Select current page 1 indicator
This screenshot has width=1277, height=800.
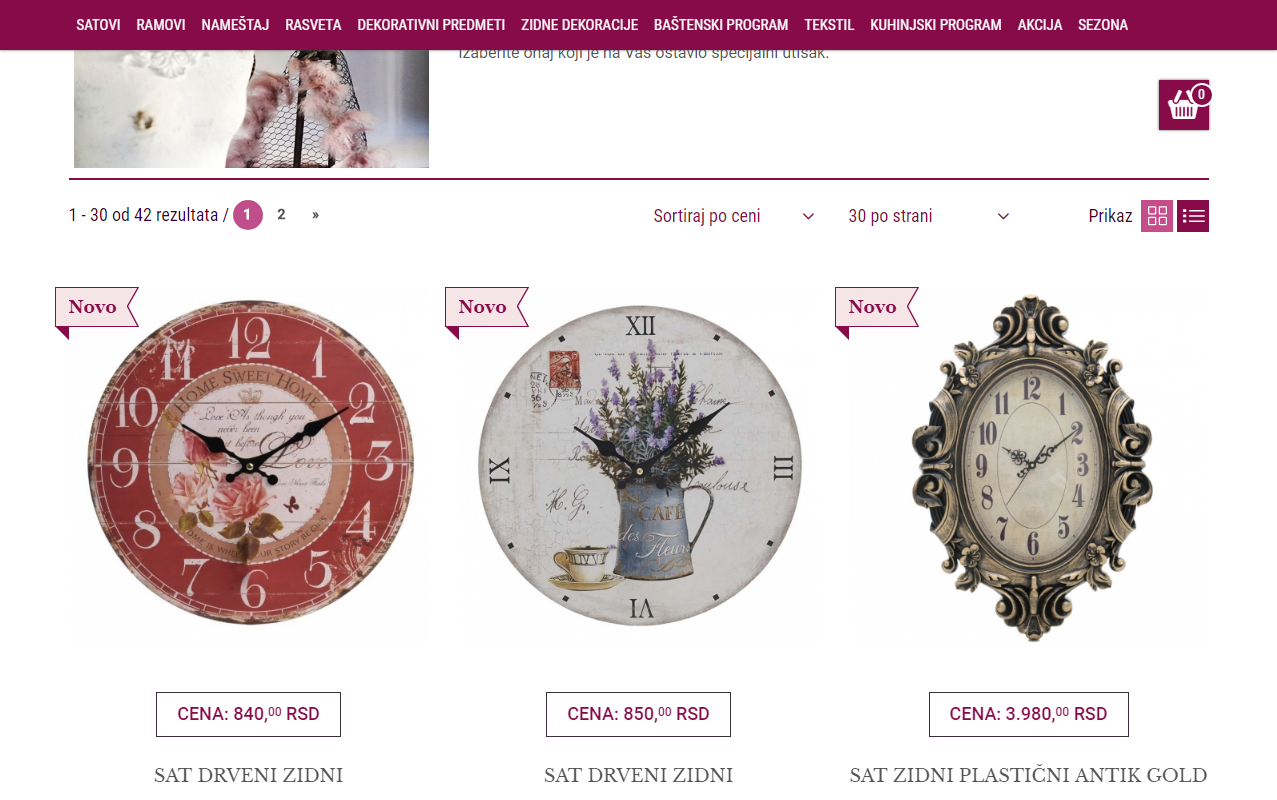(x=248, y=215)
